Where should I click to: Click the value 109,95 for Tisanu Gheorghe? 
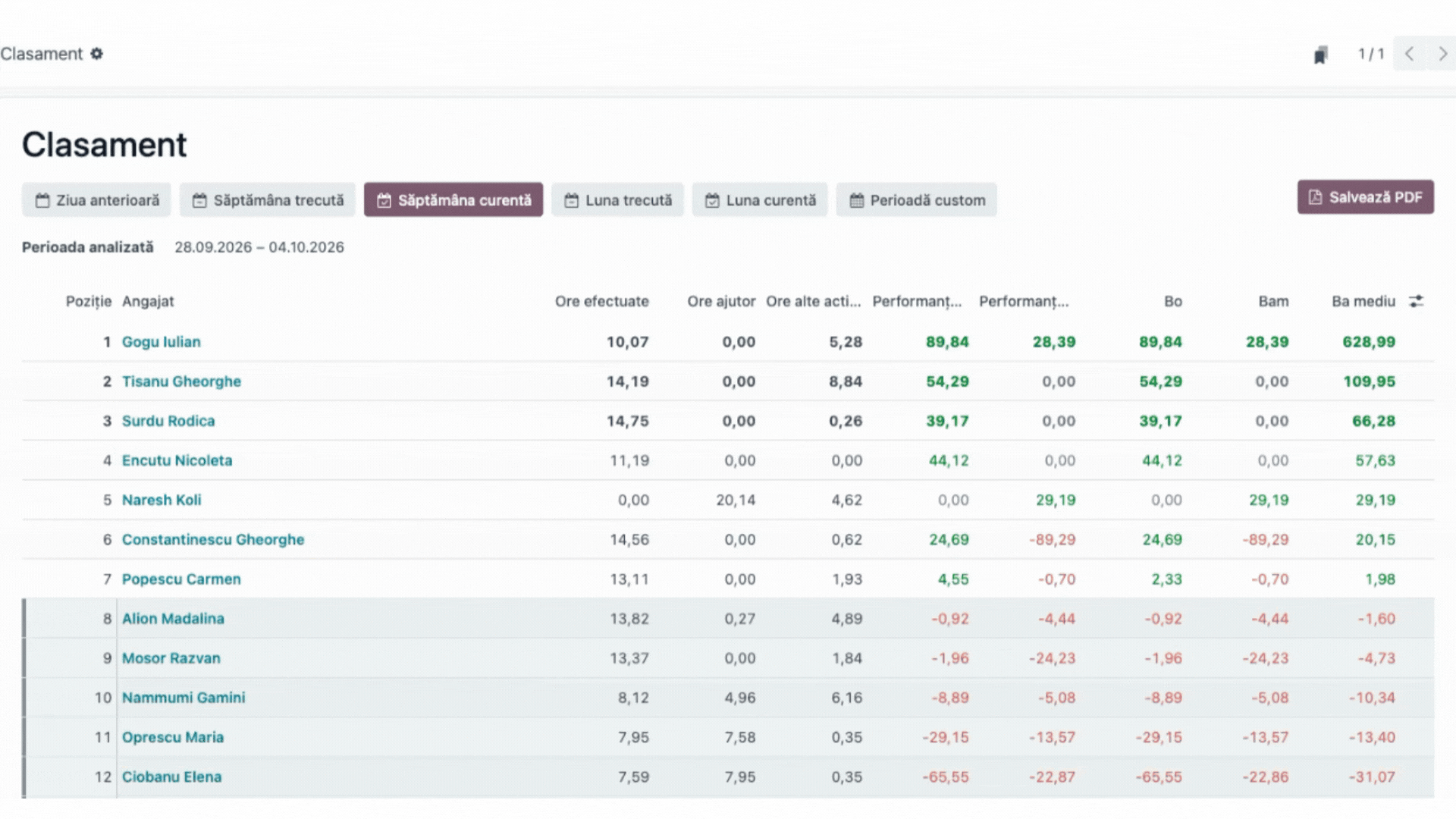click(1369, 381)
